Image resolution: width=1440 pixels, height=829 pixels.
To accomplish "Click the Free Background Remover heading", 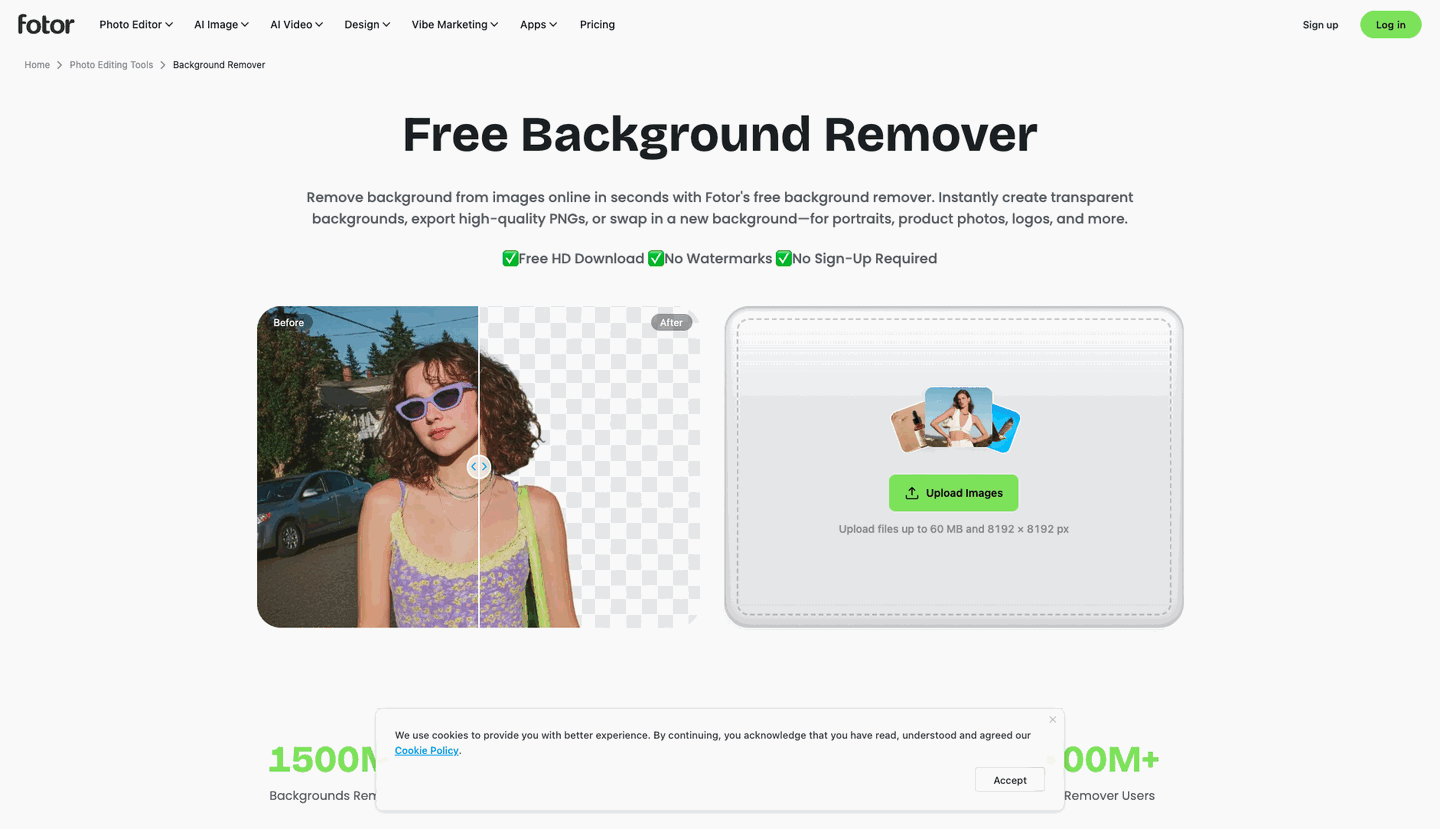I will tap(720, 134).
